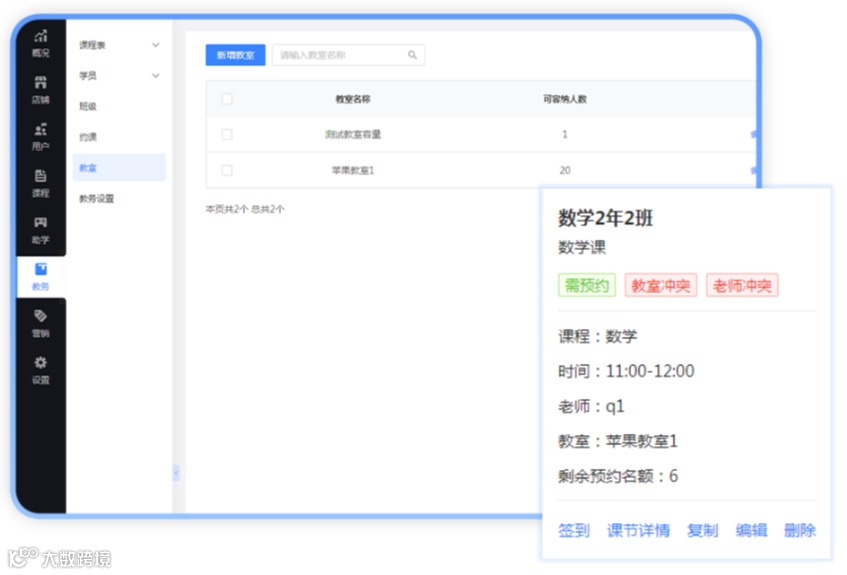Click the 删除 link in popup
Viewport: 847px width, 575px height.
click(800, 530)
